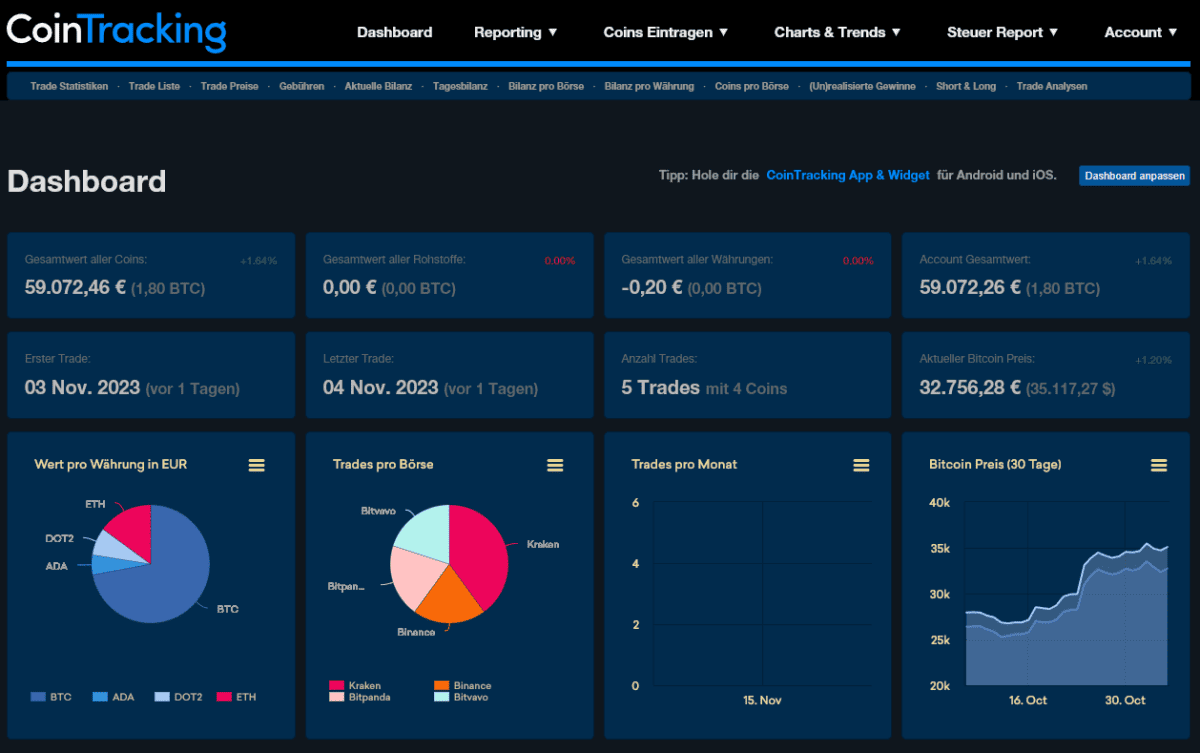1200x753 pixels.
Task: Select Dashboard in the main menu
Action: click(394, 32)
